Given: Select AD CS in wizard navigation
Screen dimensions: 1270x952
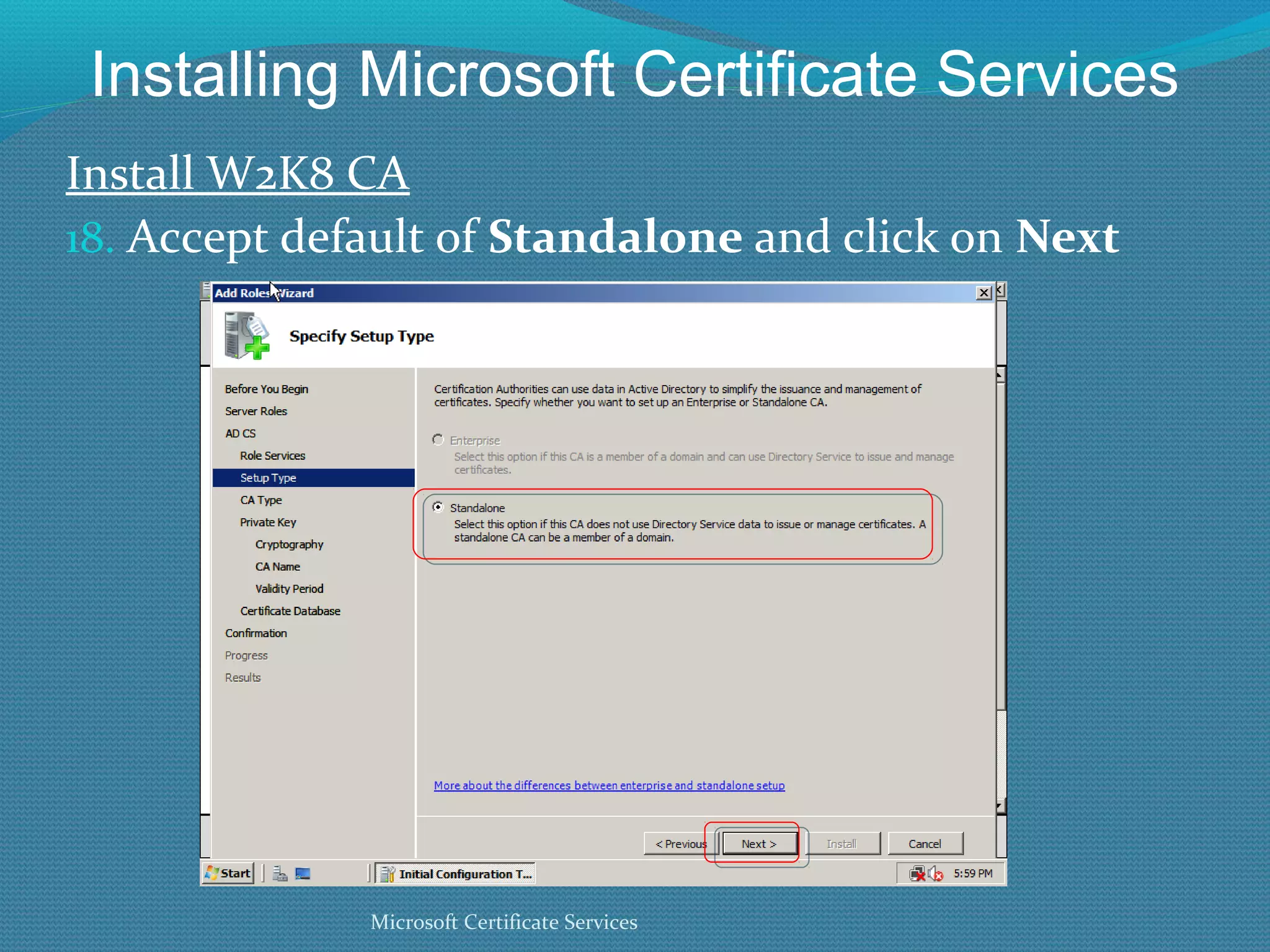Looking at the screenshot, I should (241, 433).
